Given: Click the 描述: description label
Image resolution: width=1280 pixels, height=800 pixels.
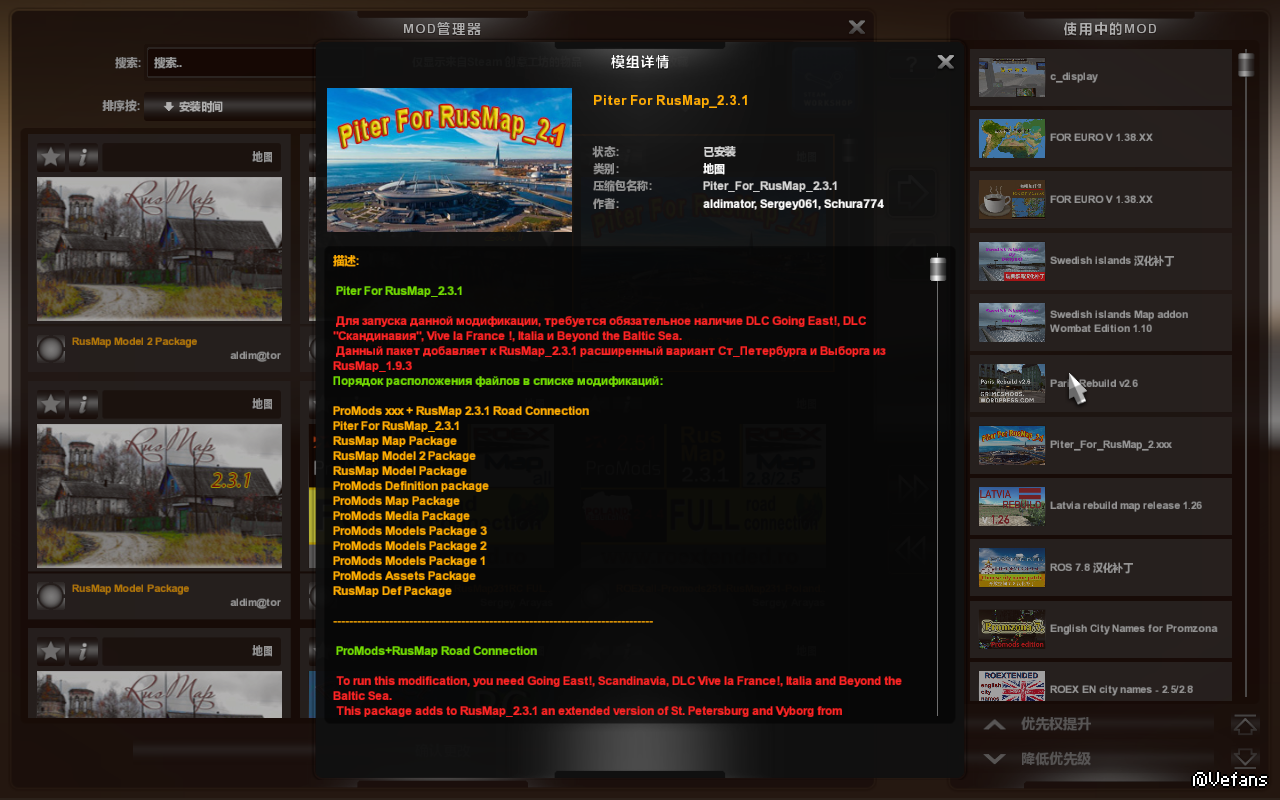Looking at the screenshot, I should 346,261.
